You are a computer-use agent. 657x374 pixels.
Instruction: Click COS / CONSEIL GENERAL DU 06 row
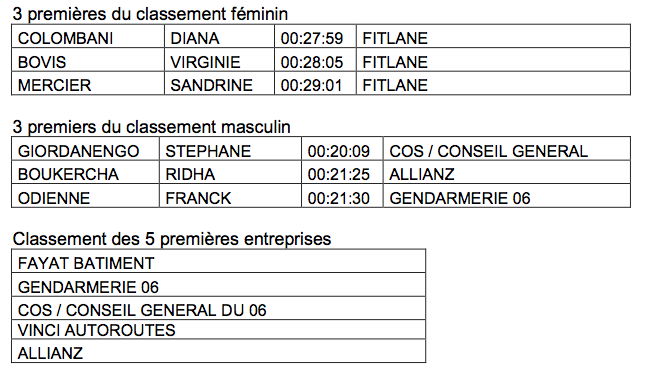[x=218, y=309]
